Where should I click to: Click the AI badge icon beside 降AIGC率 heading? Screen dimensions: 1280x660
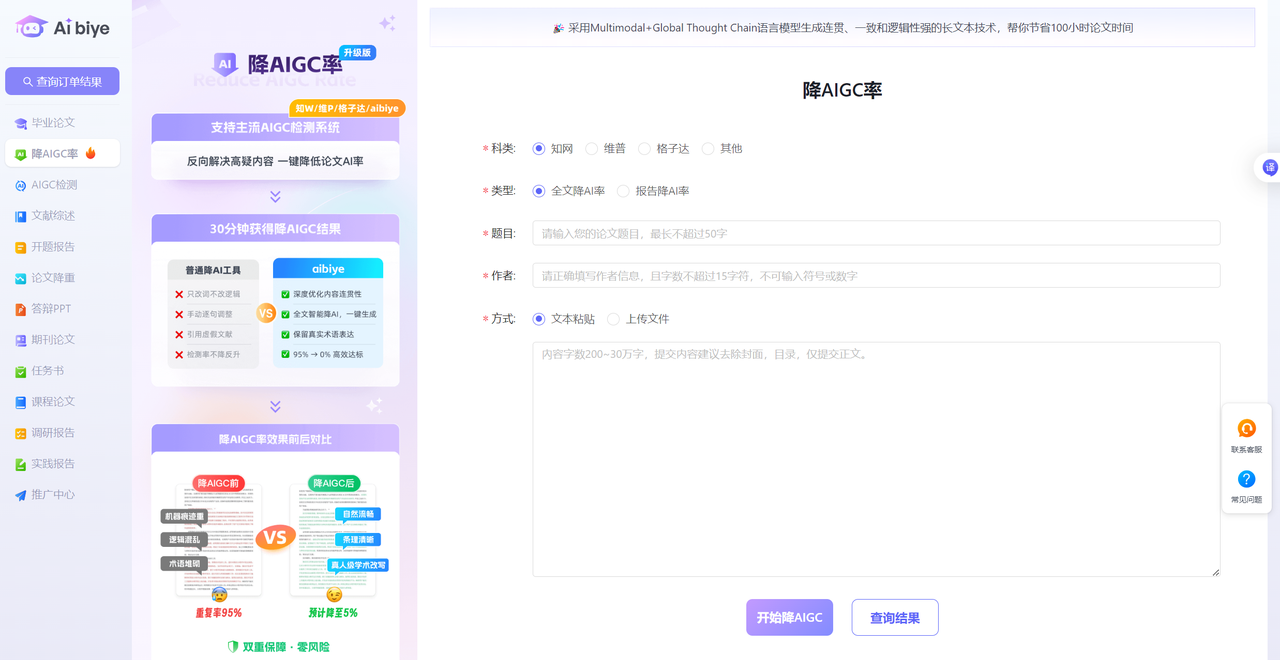(225, 64)
